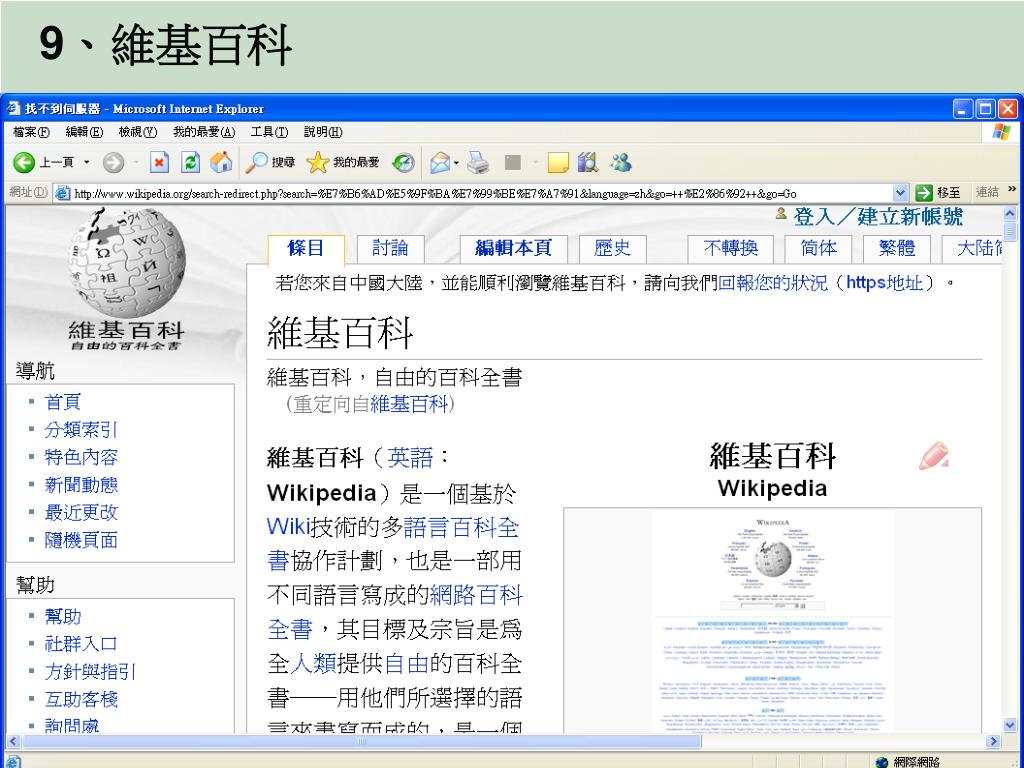This screenshot has height=768, width=1024.
Task: Stop loading with the red X icon
Action: (x=159, y=163)
